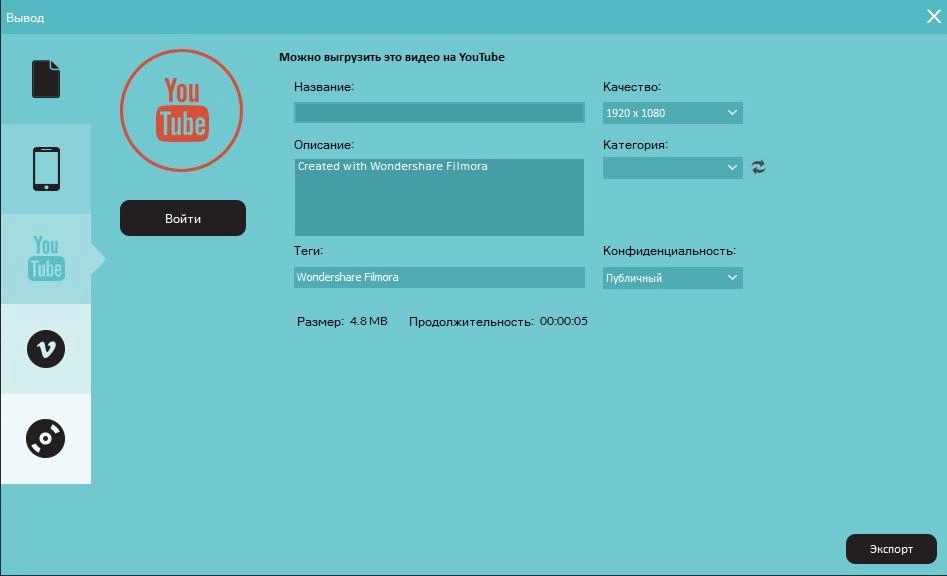Screen dimensions: 947x576
Task: Click the 'Теги:' label
Action: [x=308, y=251]
